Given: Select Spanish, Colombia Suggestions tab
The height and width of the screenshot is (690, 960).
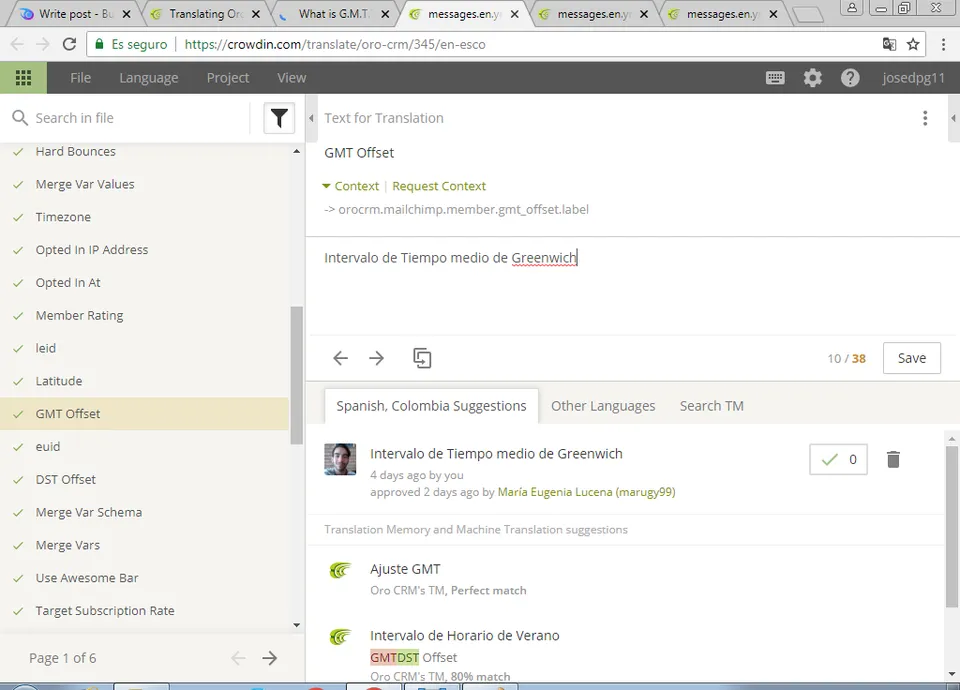Looking at the screenshot, I should [x=431, y=406].
